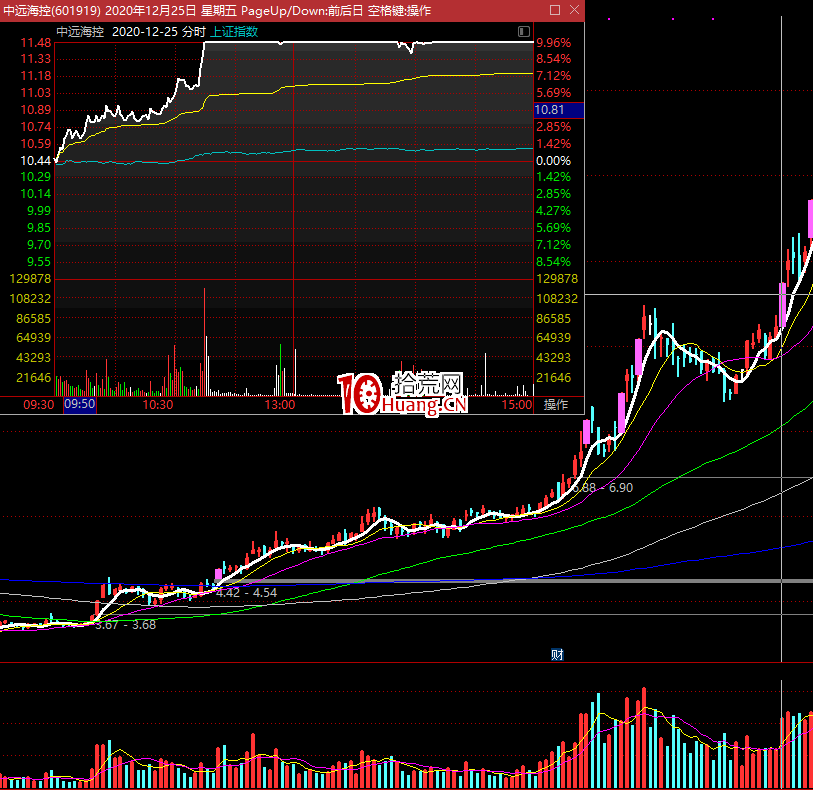Click the 2020-12-25 分时 date label
Image resolution: width=813 pixels, height=790 pixels.
[159, 32]
